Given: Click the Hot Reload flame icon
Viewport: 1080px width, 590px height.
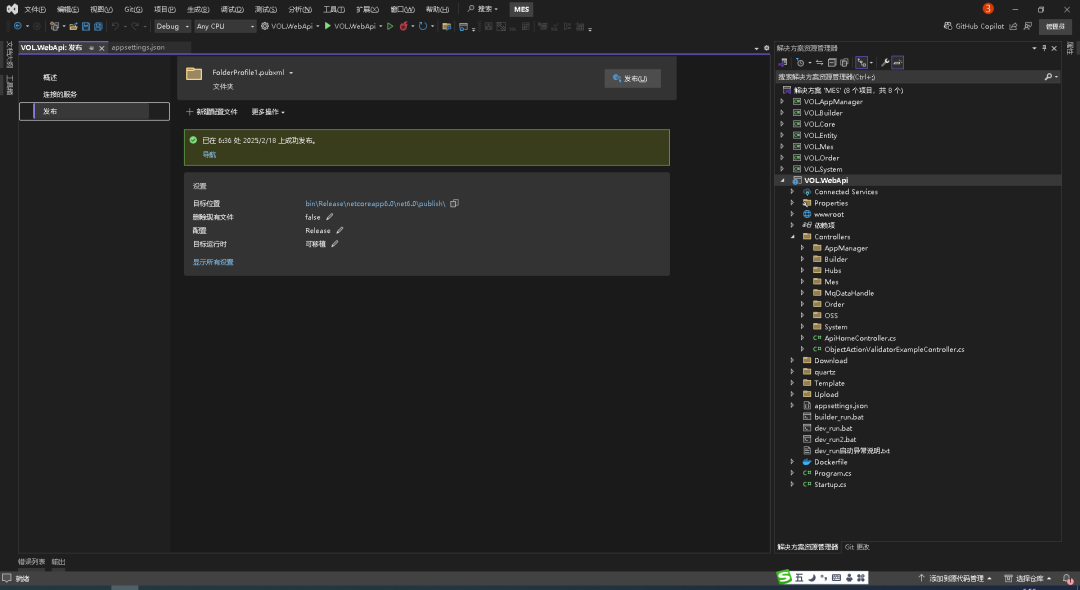Looking at the screenshot, I should coord(404,26).
